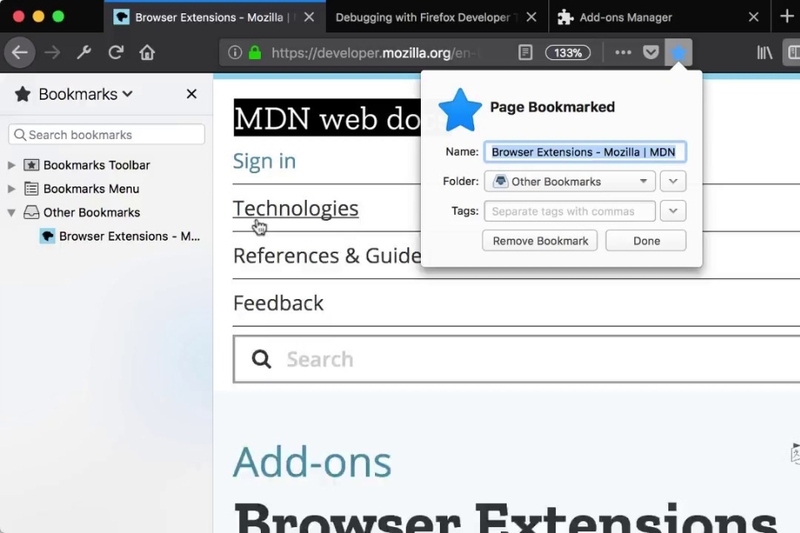The width and height of the screenshot is (800, 533).
Task: Click the URL address bar text
Action: coord(376,53)
